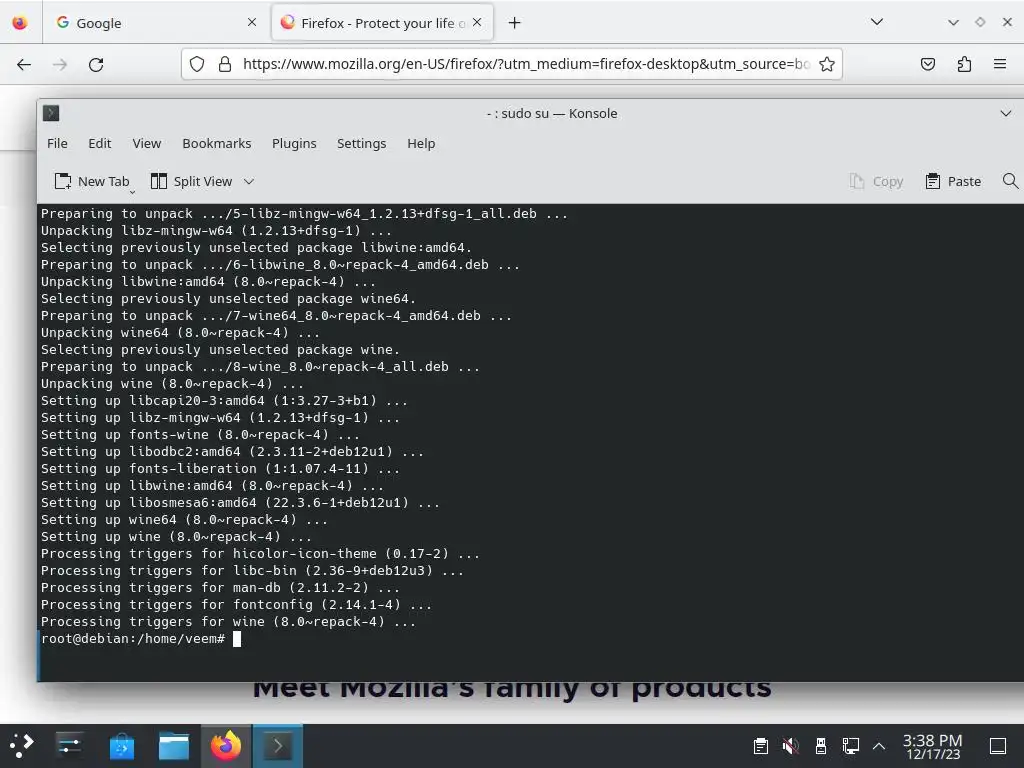
Task: Open the Konsole search magnifier icon
Action: coord(1010,181)
